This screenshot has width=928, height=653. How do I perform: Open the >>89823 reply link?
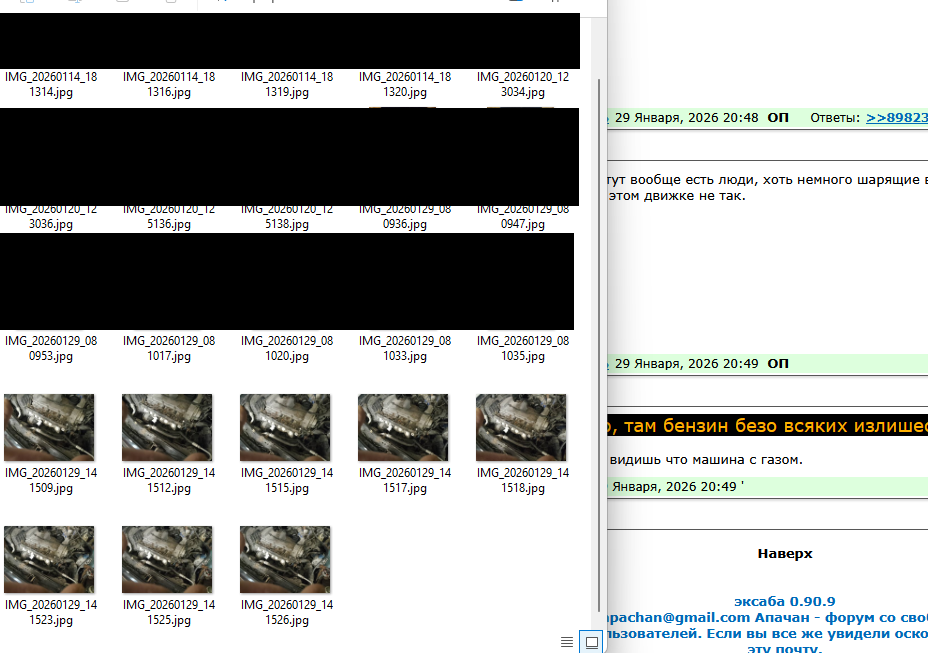pos(896,118)
